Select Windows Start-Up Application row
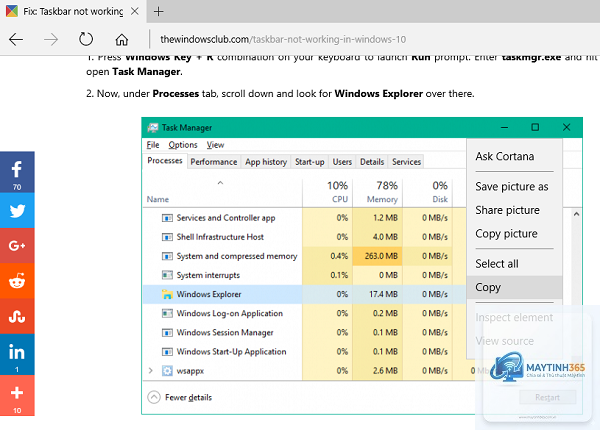Viewport: 600px width, 430px height. coord(304,352)
